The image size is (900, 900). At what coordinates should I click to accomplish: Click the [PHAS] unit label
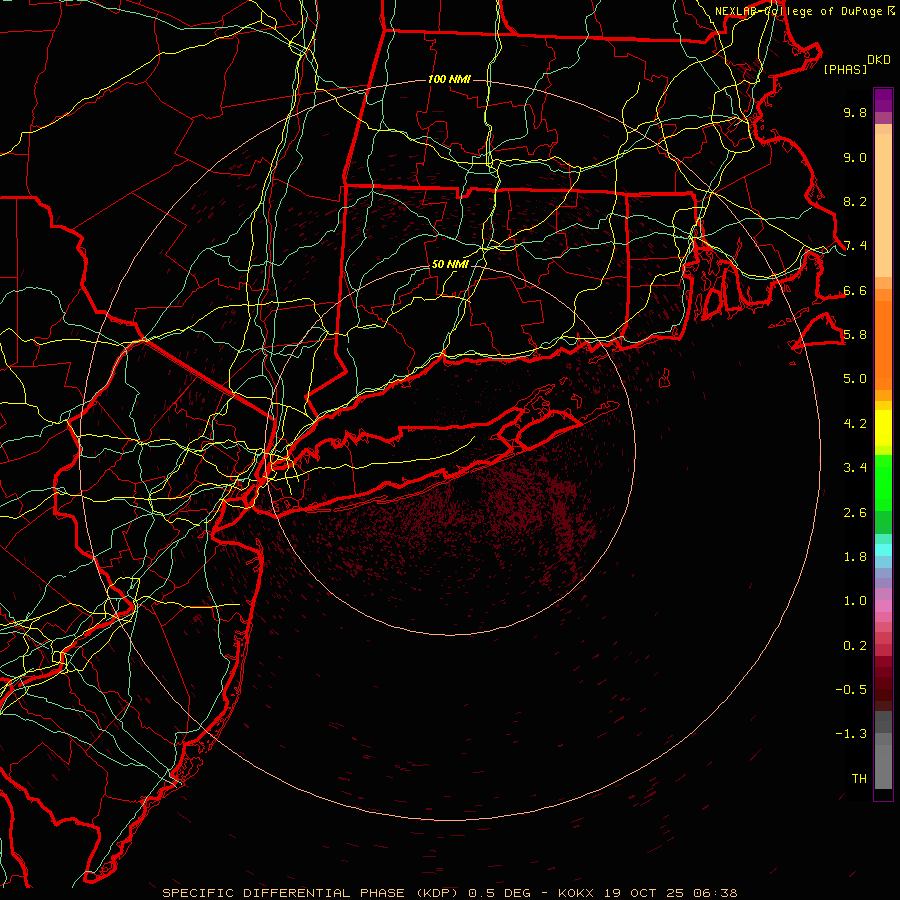[845, 69]
